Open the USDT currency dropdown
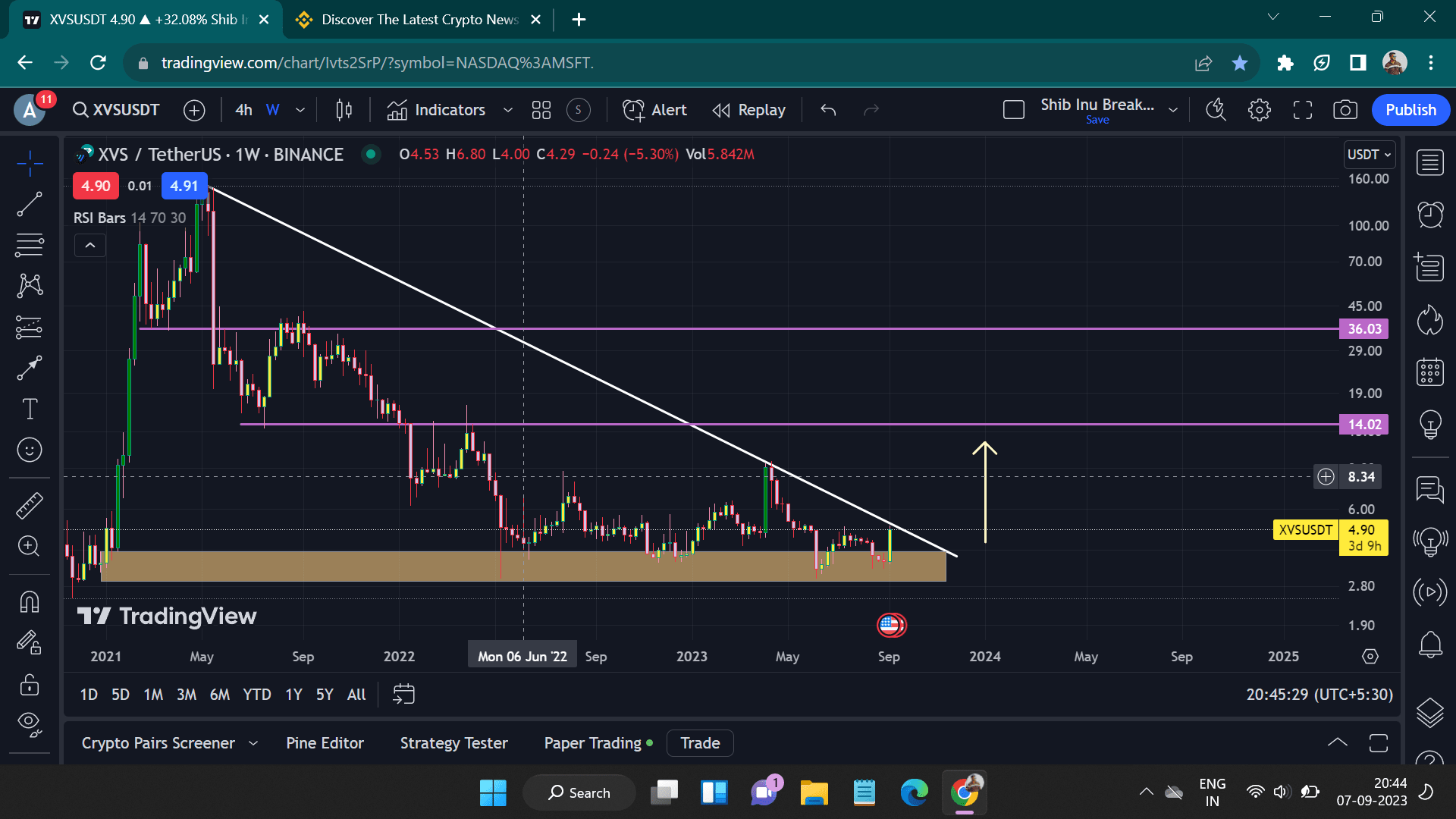 pyautogui.click(x=1369, y=155)
